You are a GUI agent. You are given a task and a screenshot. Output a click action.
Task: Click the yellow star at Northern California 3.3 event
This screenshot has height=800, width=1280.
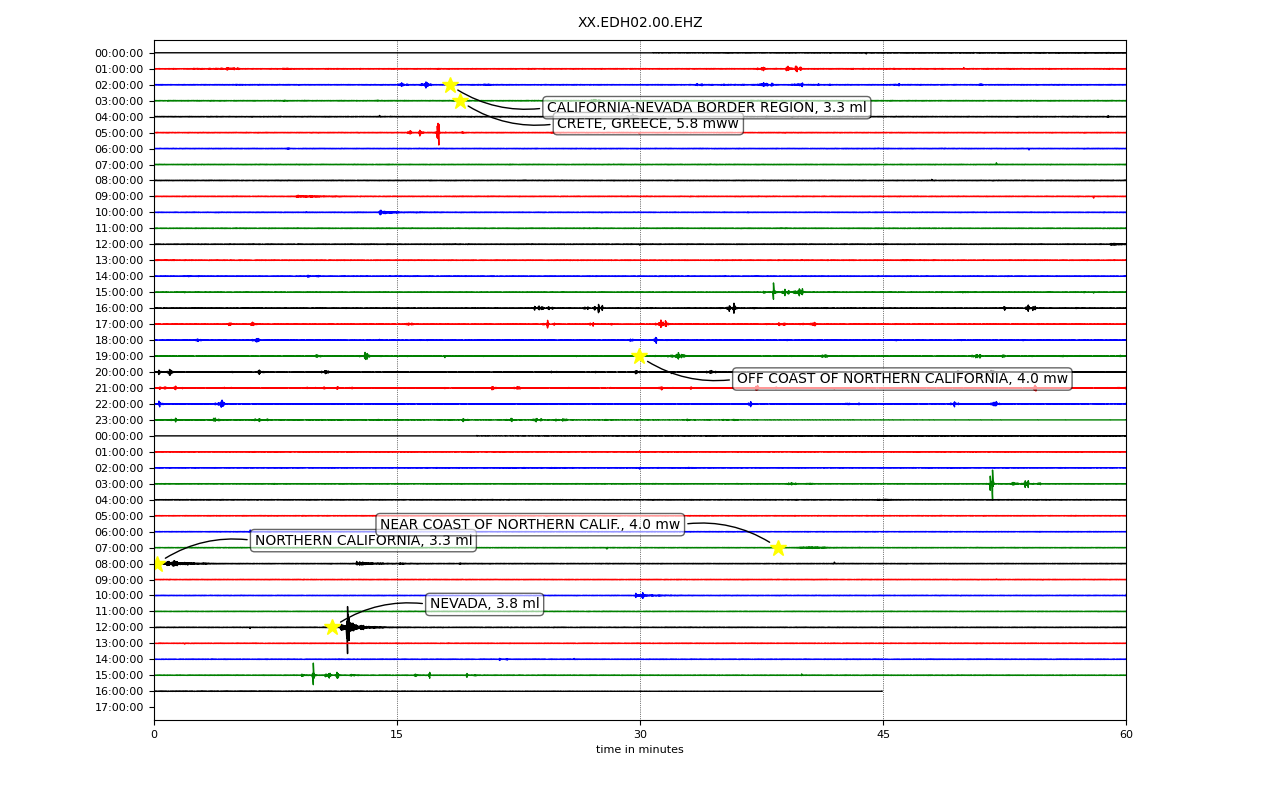coord(157,564)
